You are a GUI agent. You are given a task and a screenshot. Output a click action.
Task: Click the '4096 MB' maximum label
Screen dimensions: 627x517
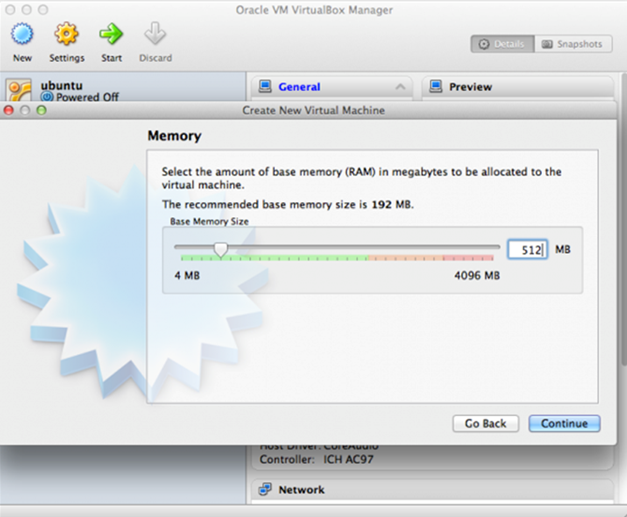click(477, 275)
